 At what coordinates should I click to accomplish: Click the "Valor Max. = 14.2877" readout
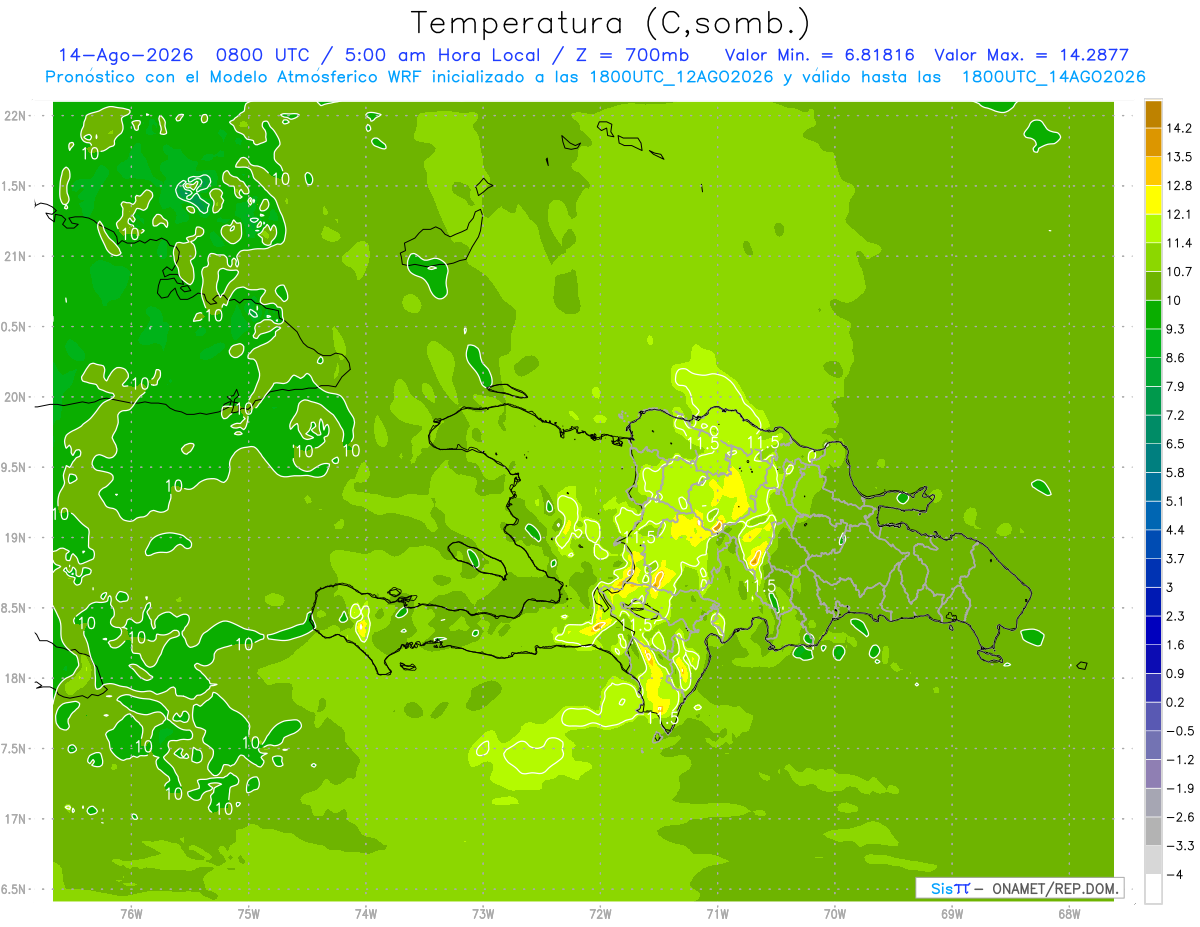click(1031, 55)
